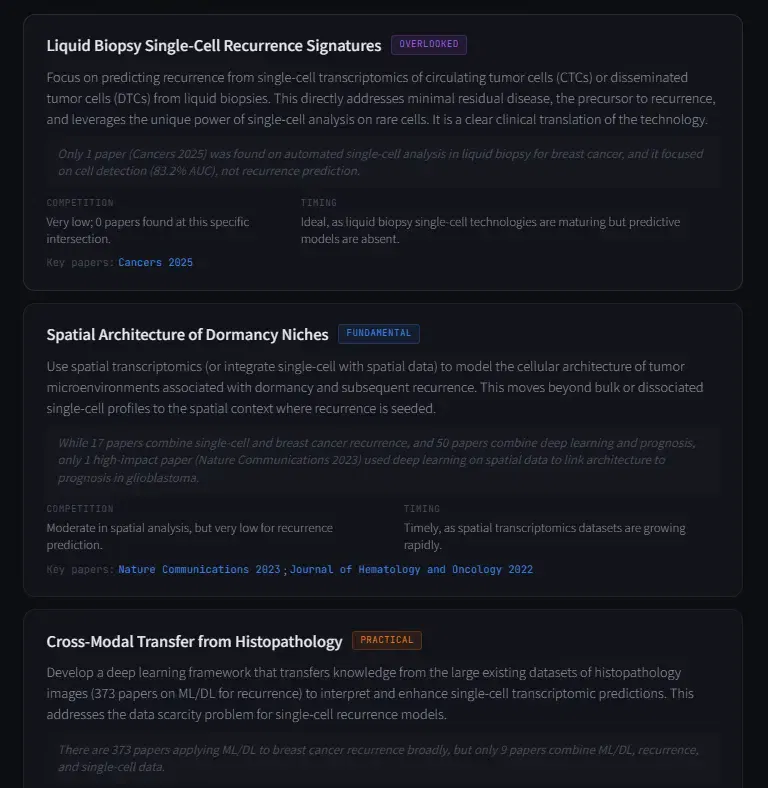Click TIMING label in Spatial Architecture card
This screenshot has height=788, width=768.
[422, 509]
